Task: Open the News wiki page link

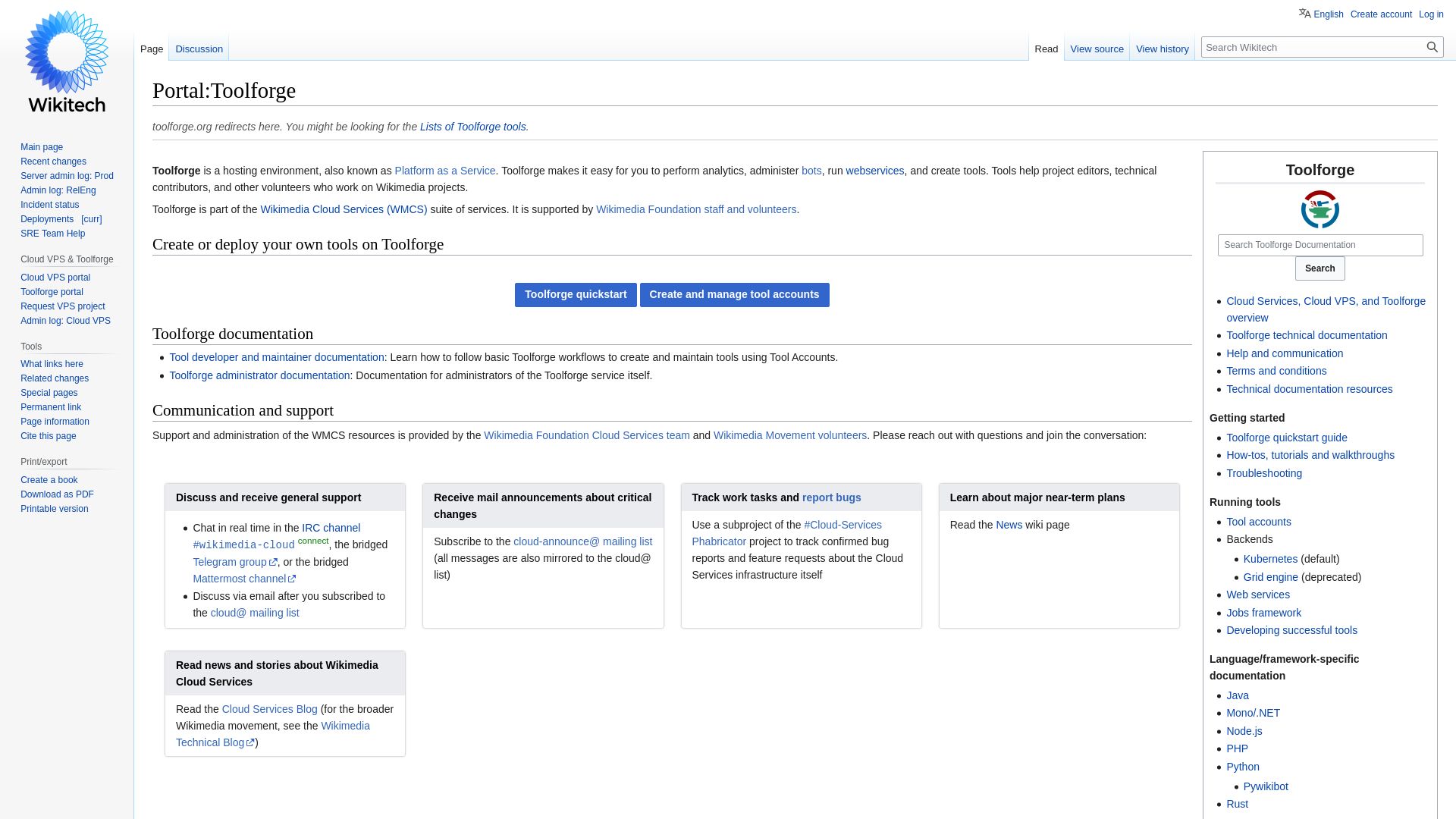Action: click(1009, 525)
